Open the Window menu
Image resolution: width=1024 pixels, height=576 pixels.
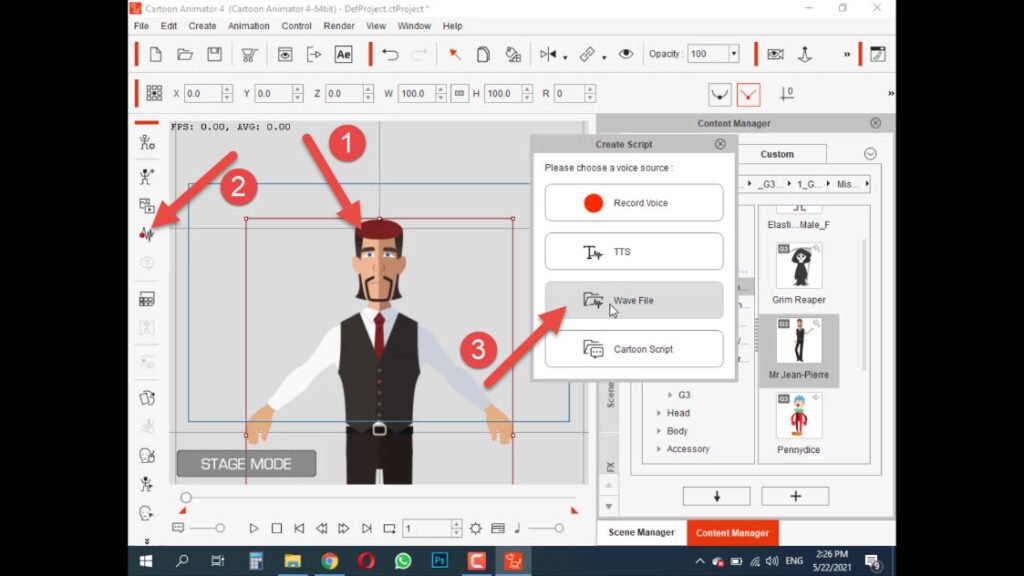(x=414, y=26)
